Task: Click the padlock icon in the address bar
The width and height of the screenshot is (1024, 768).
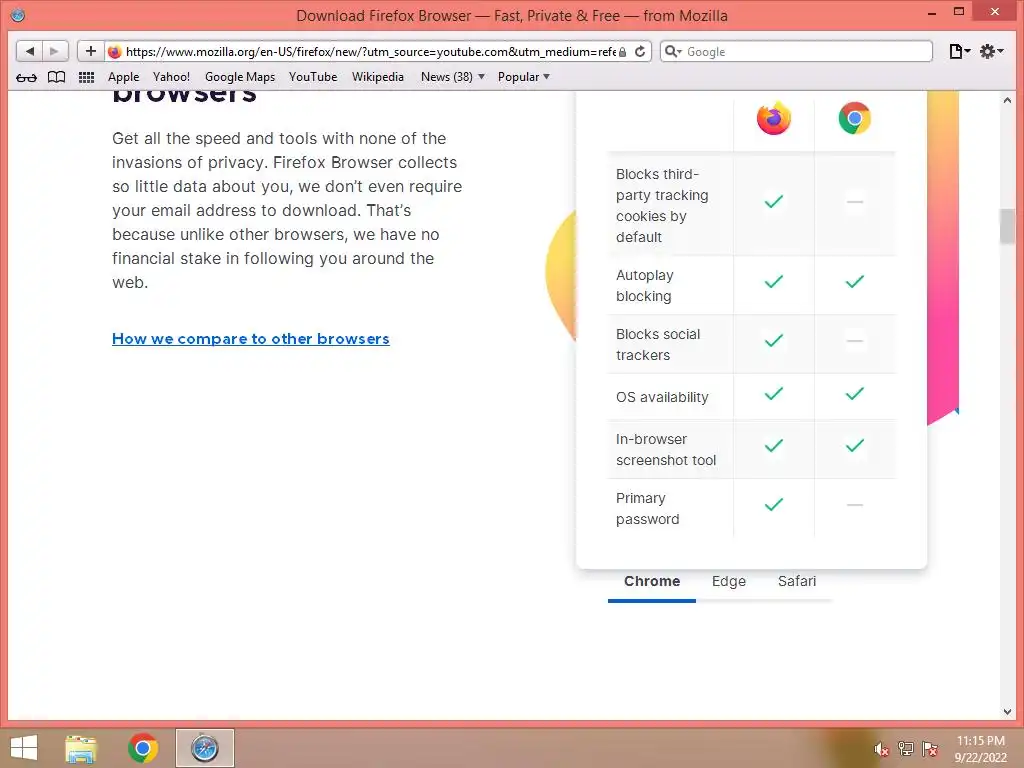Action: click(x=622, y=52)
